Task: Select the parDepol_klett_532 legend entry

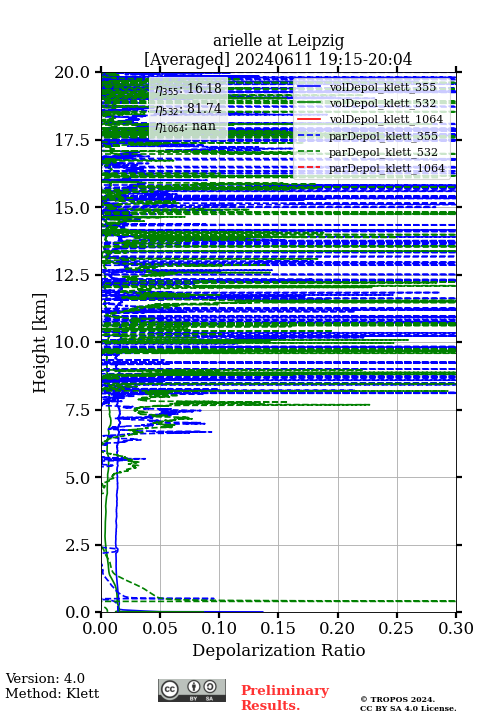Action: [372, 152]
